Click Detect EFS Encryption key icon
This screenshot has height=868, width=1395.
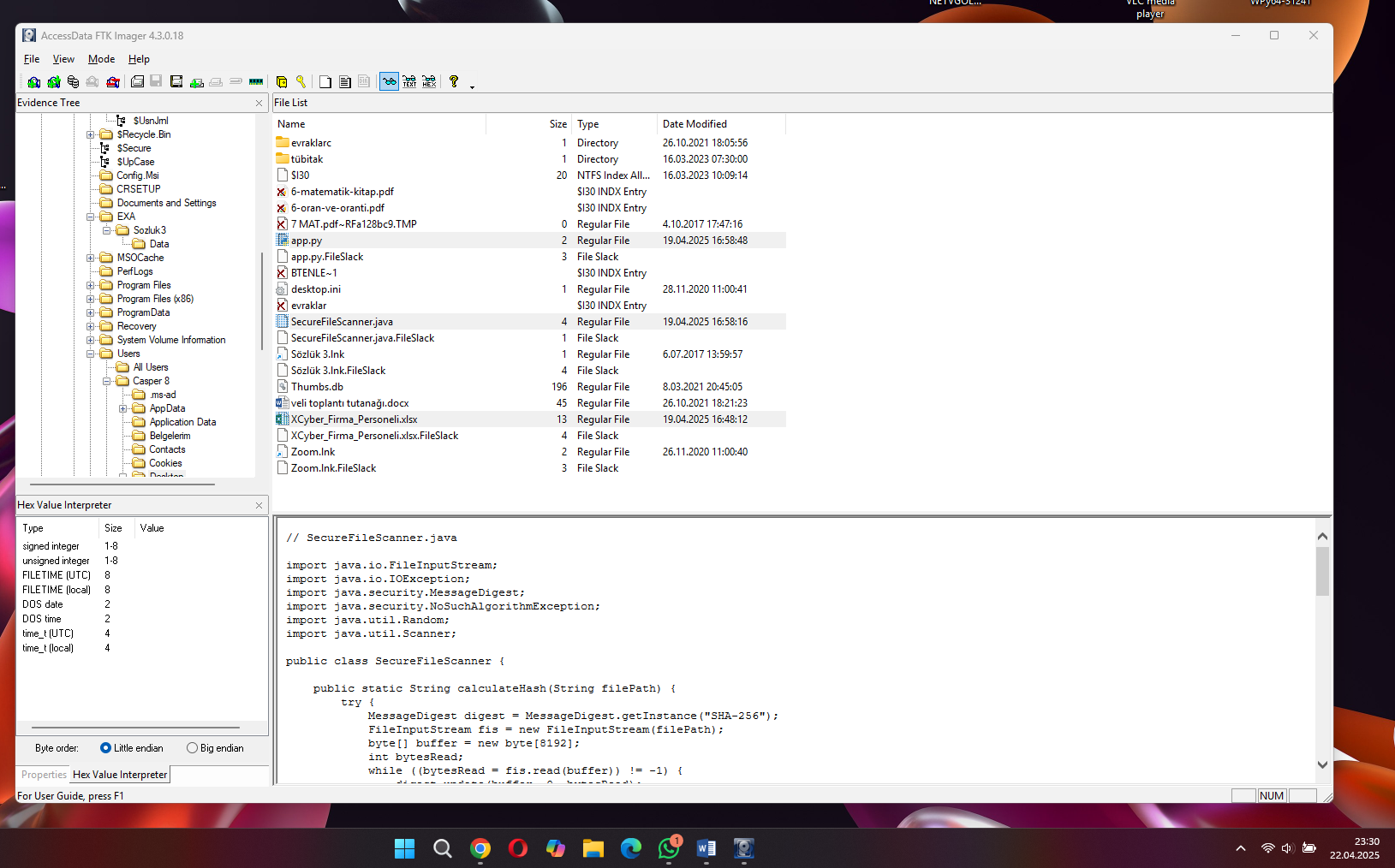tap(301, 82)
